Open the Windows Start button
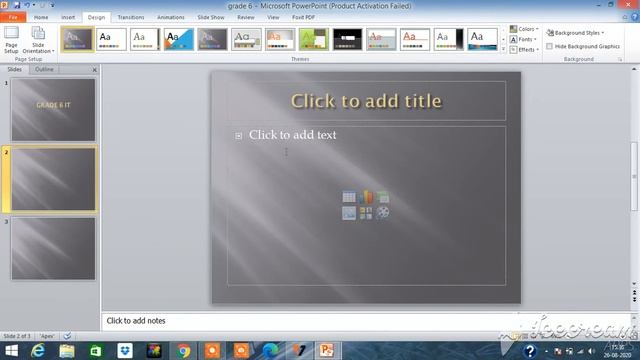Viewport: 640px width, 360px height. (11, 351)
